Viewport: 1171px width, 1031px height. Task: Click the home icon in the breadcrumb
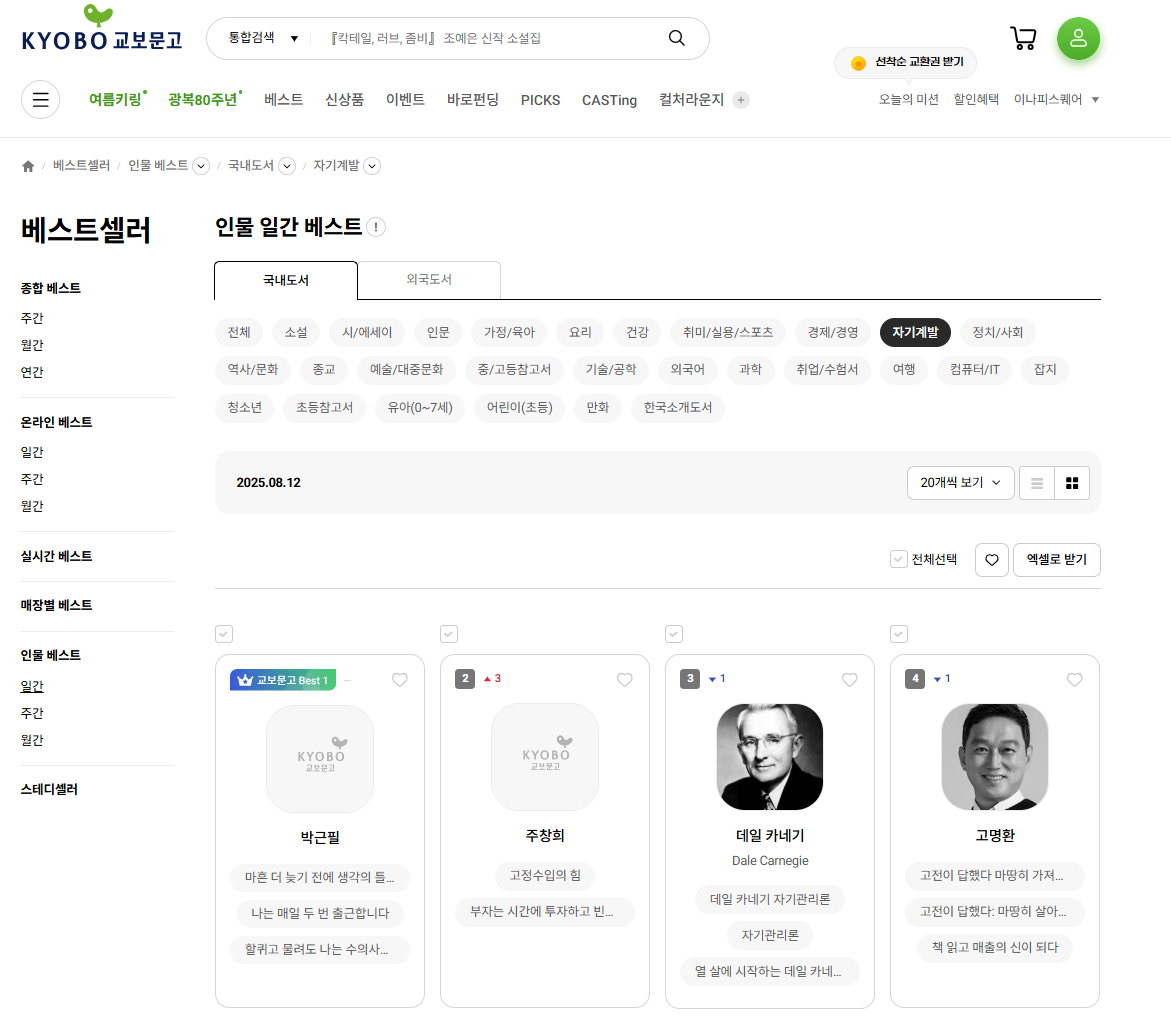(x=28, y=165)
